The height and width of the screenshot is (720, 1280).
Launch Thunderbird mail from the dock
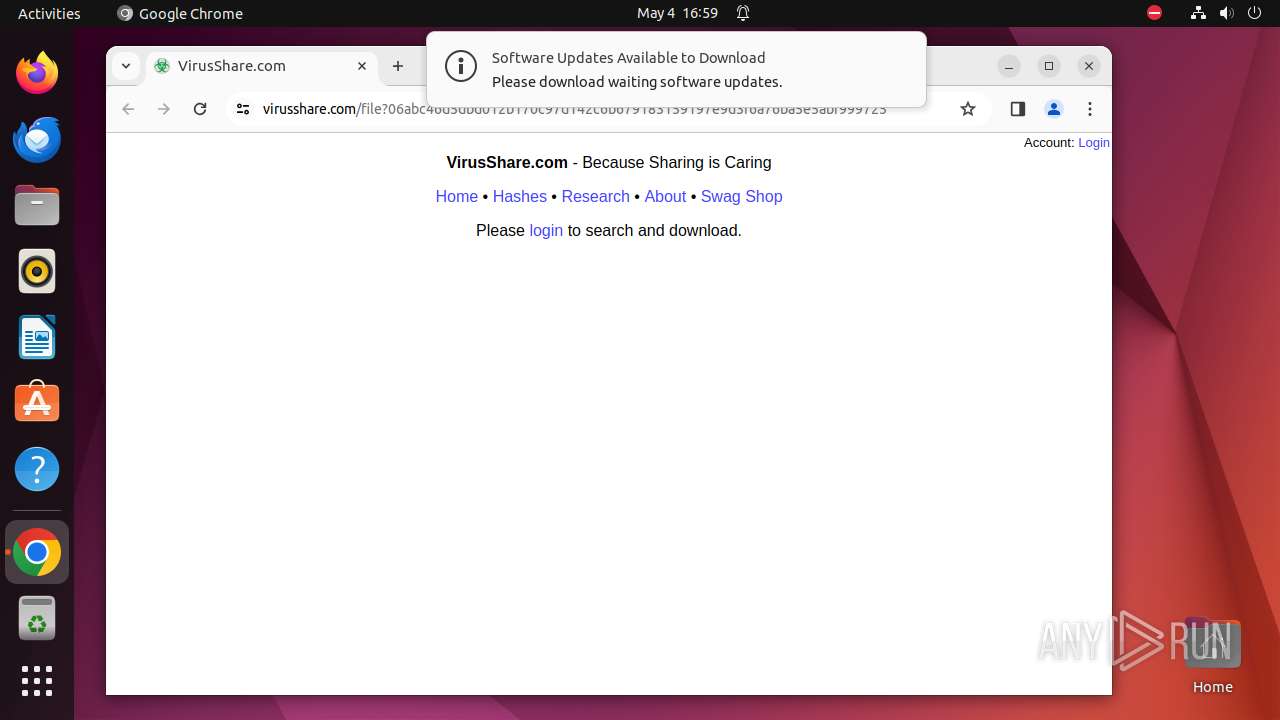click(x=37, y=139)
